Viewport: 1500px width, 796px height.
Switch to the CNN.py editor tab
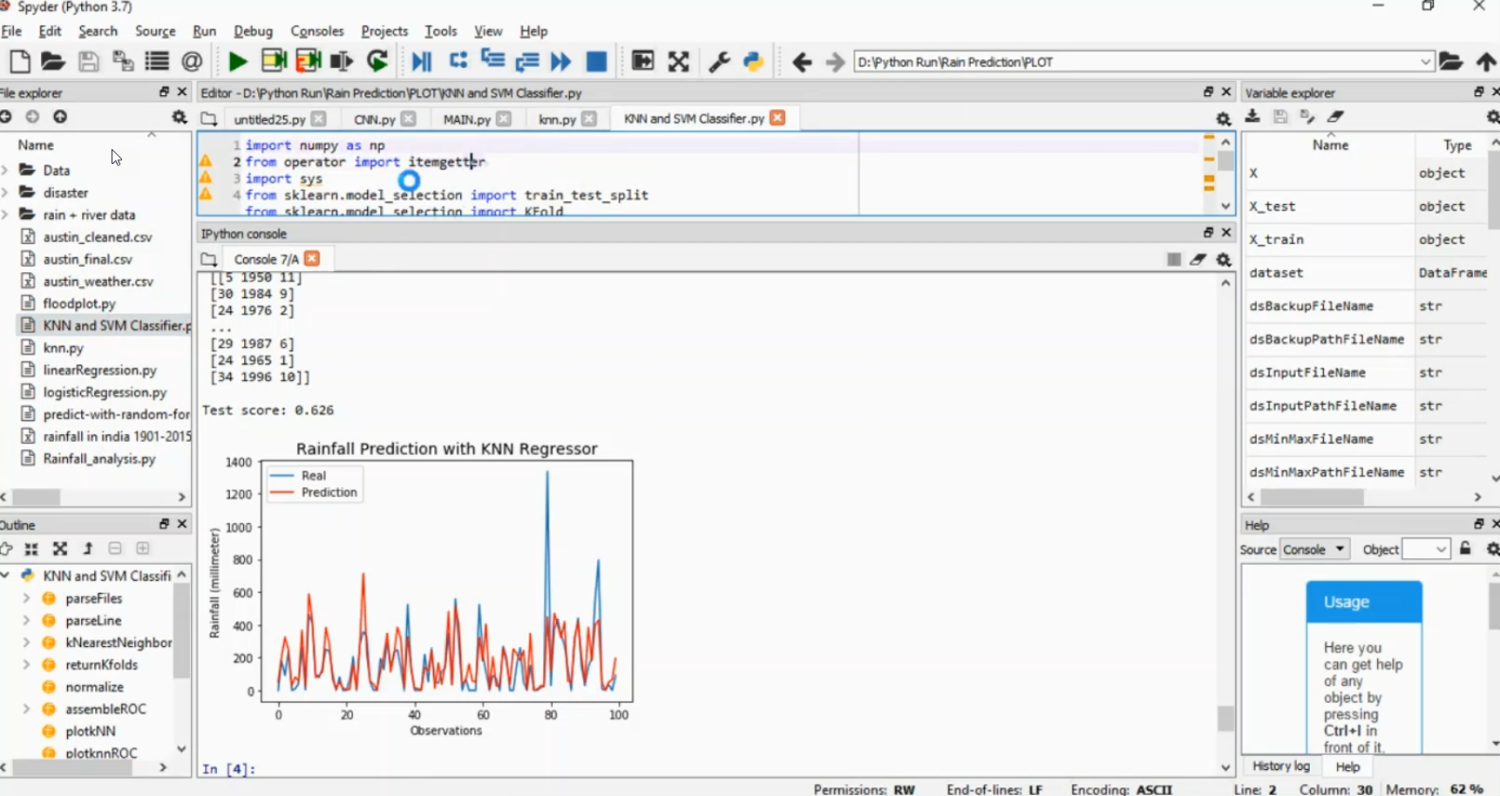click(375, 119)
